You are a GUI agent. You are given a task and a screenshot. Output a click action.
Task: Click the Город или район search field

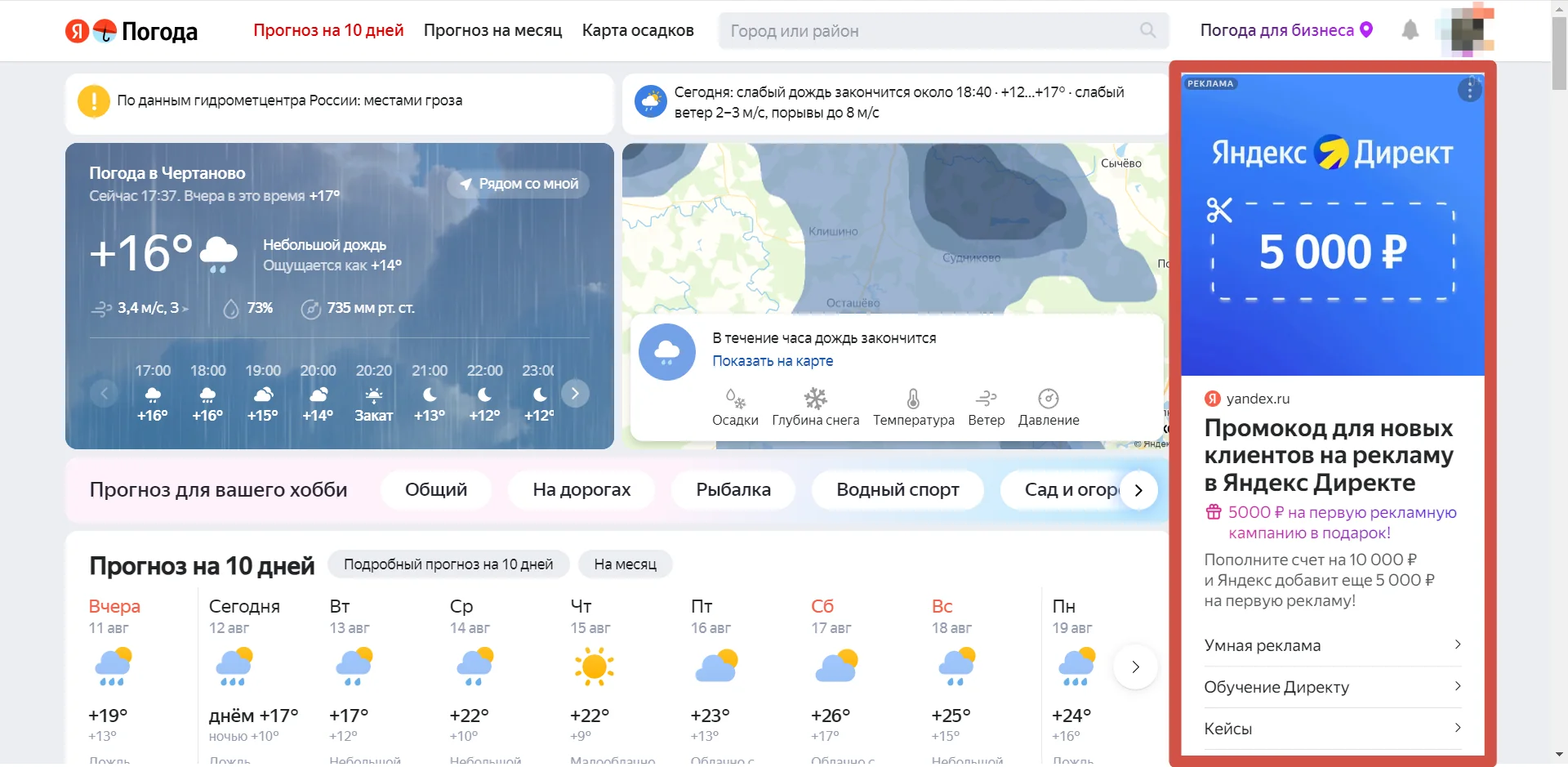[944, 30]
